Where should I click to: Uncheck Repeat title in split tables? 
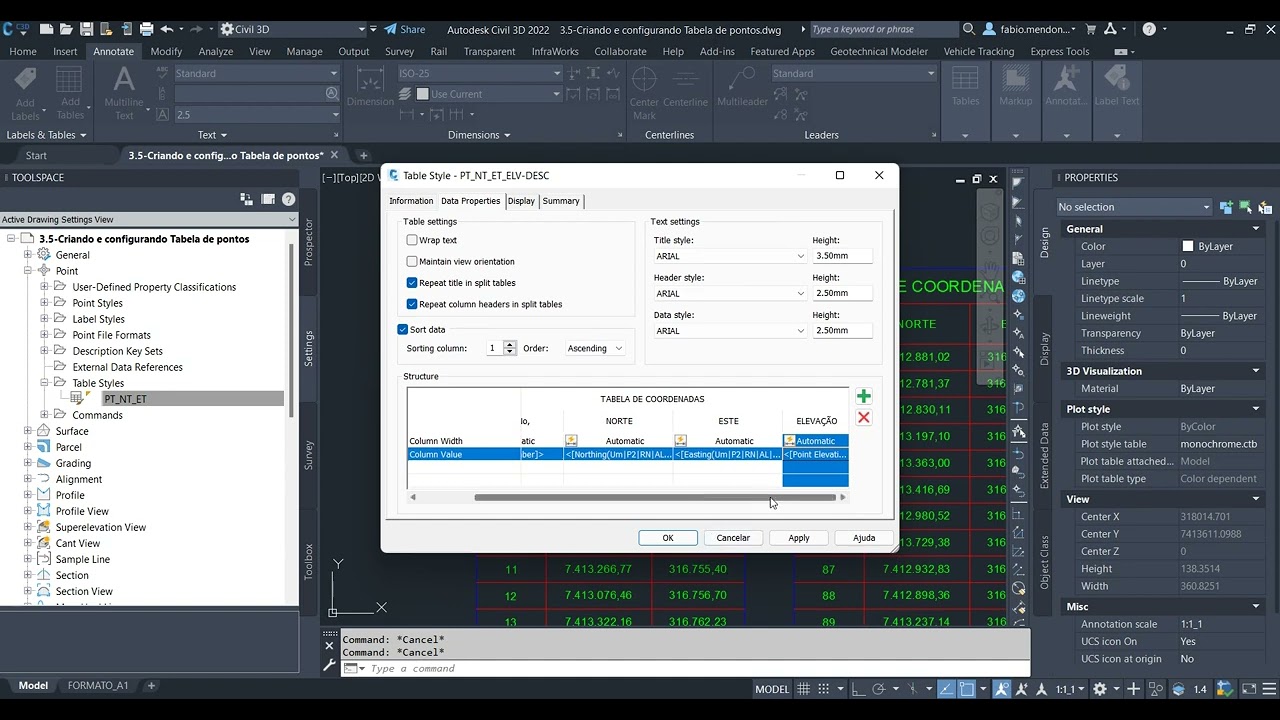[x=412, y=283]
